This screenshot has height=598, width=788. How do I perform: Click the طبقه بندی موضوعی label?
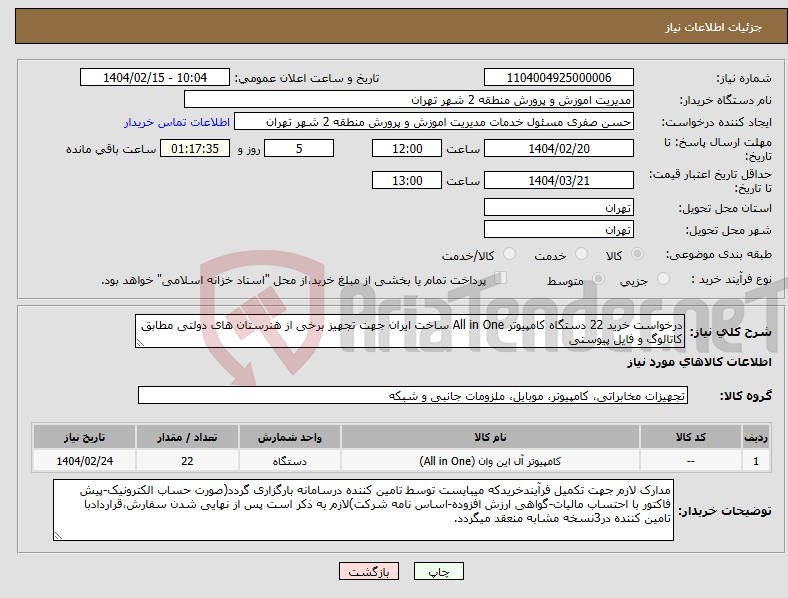point(719,254)
